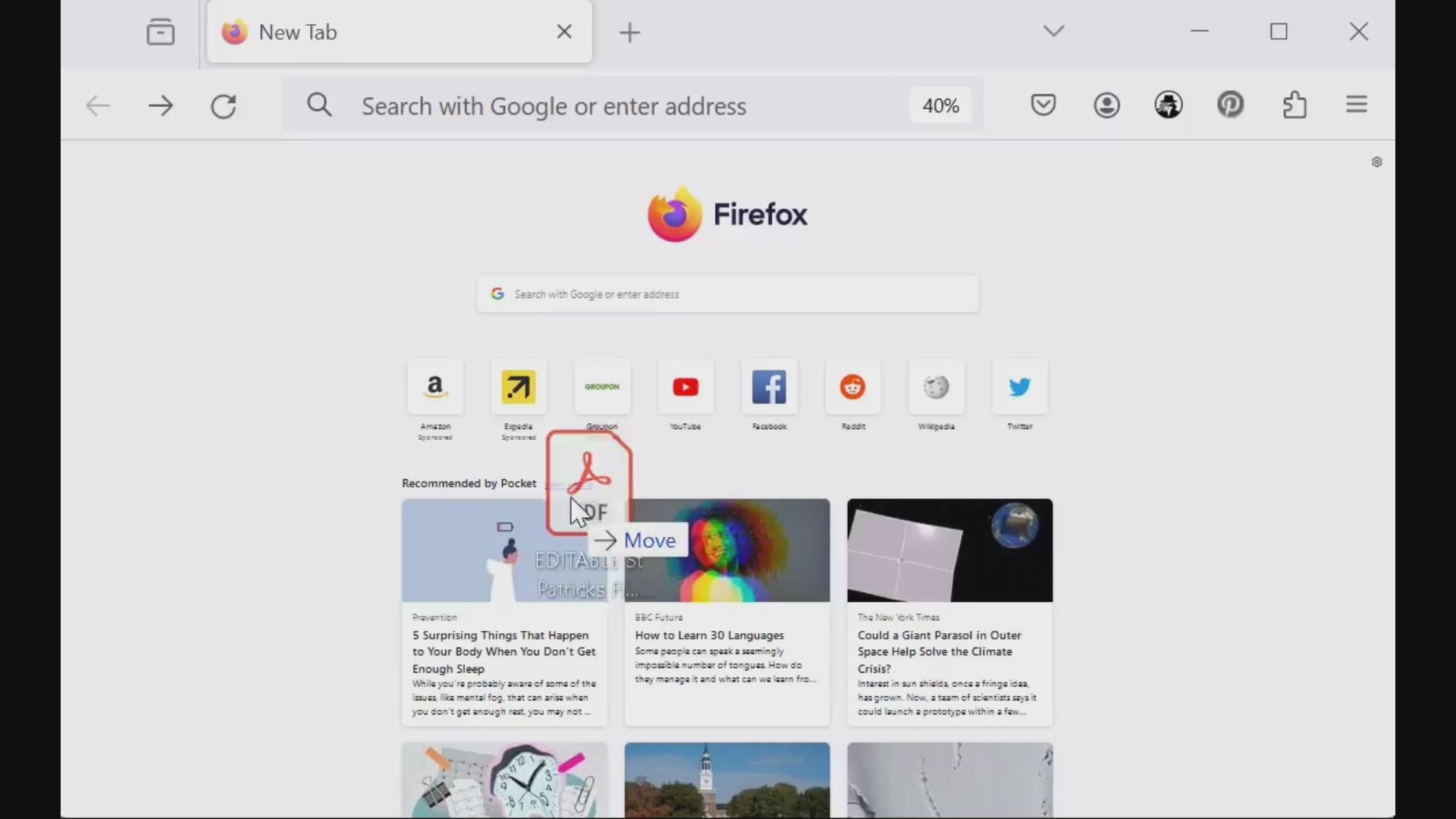1456x819 pixels.
Task: Open the Extensions puzzle-piece icon
Action: point(1294,105)
